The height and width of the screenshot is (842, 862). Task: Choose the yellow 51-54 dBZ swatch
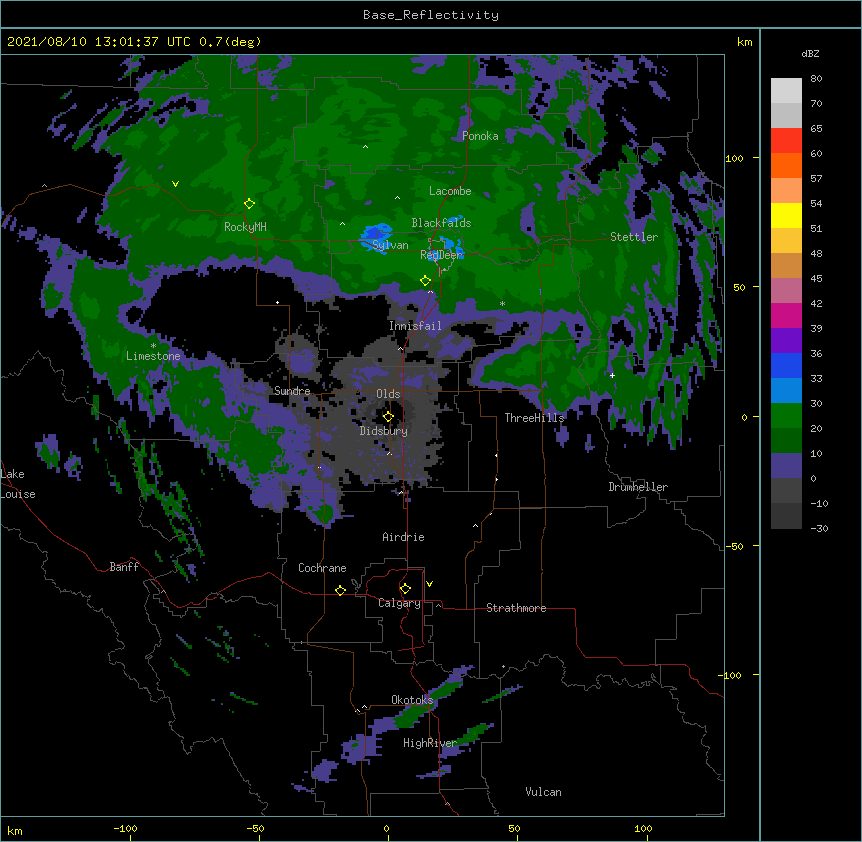(x=786, y=215)
